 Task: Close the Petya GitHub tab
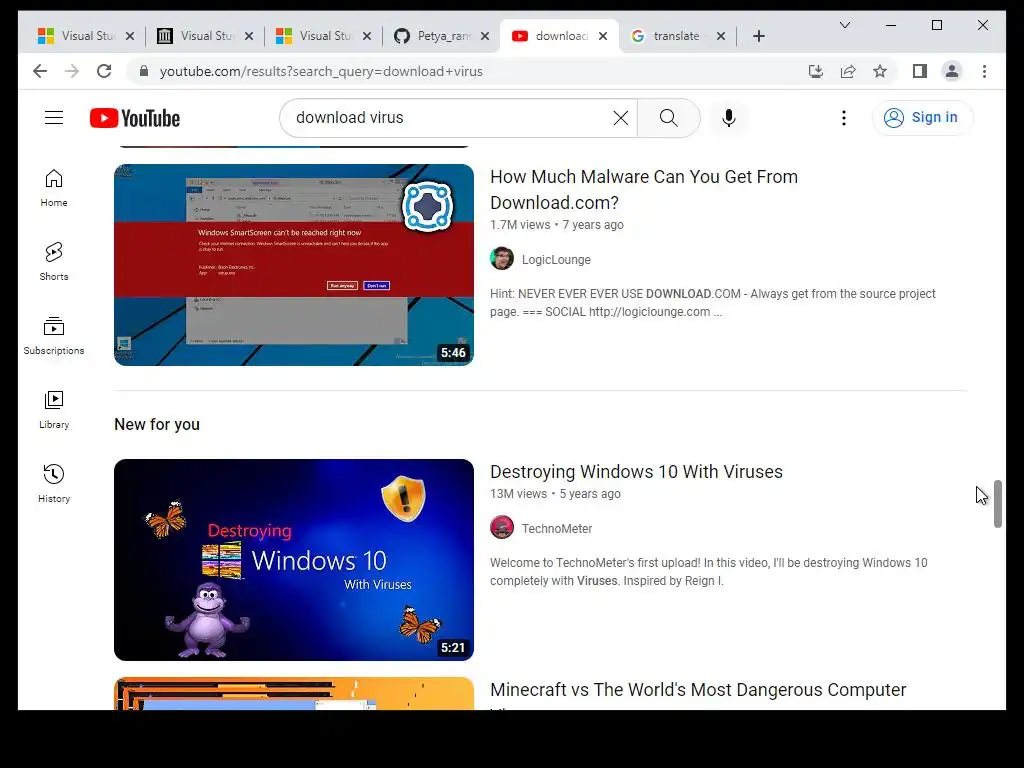coord(485,36)
